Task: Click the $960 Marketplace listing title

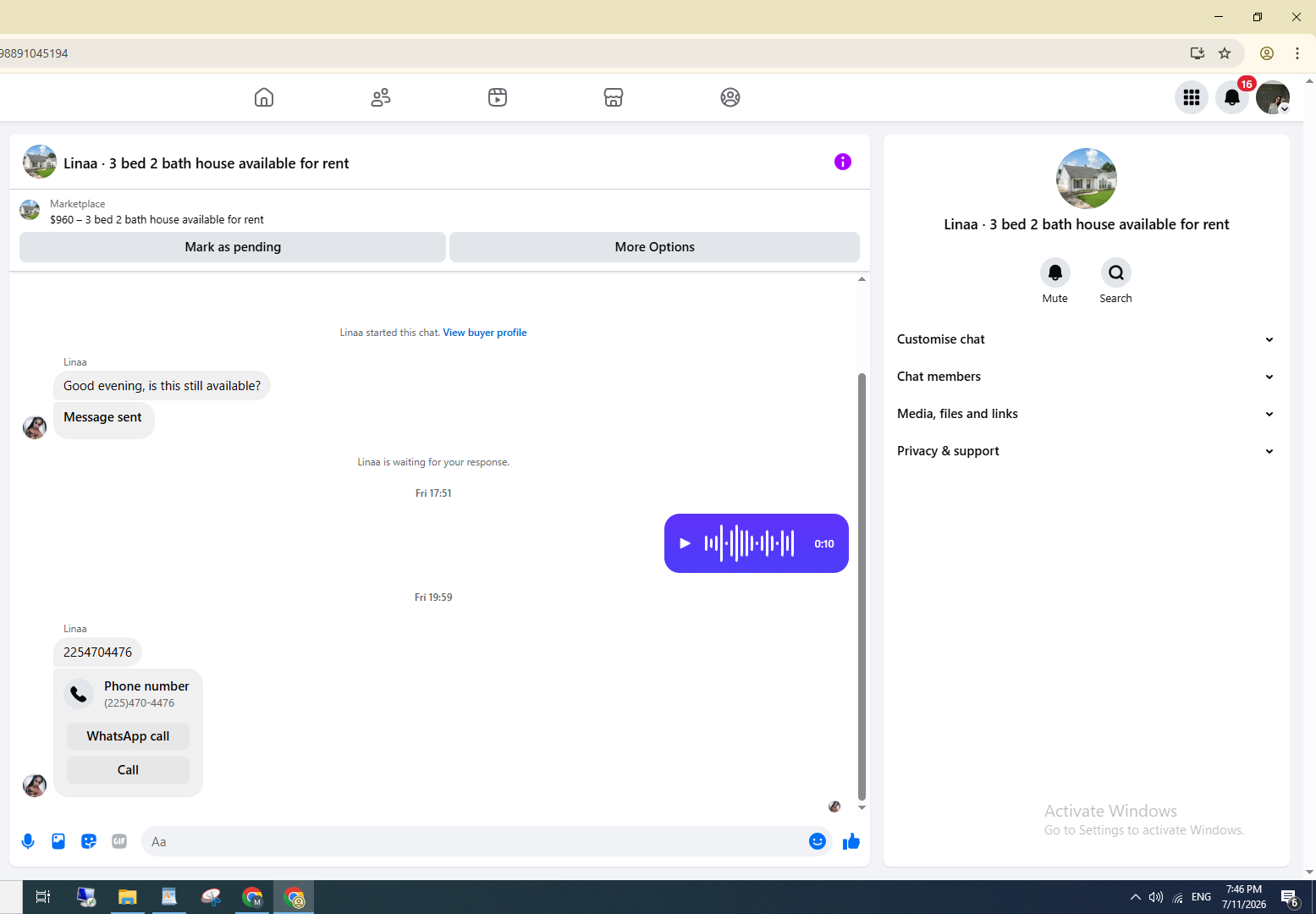Action: pyautogui.click(x=157, y=219)
